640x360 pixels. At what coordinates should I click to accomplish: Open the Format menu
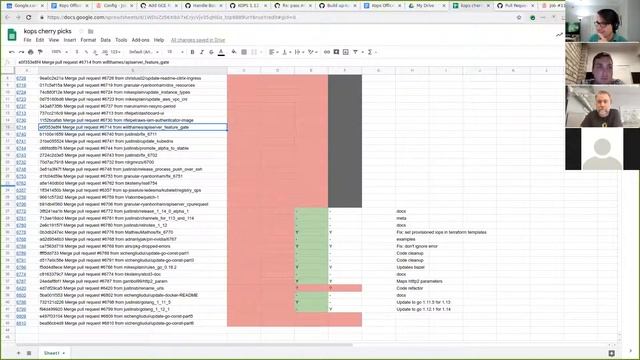pos(88,40)
